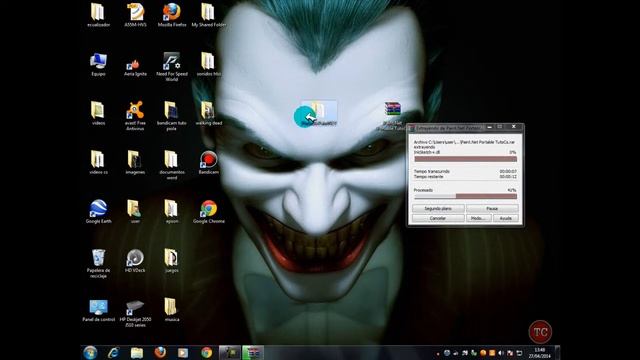The width and height of the screenshot is (640, 360).
Task: Open the Windows Start menu orb
Action: (x=90, y=353)
